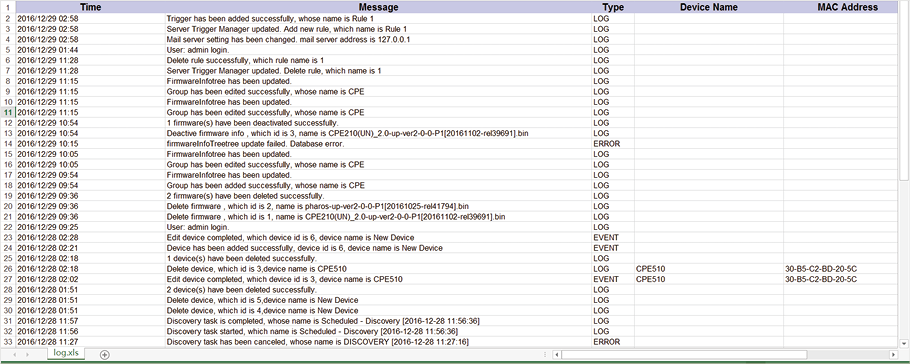Click the horizontal scrollbar thumb
This screenshot has height=364, width=910.
pyautogui.click(x=684, y=354)
